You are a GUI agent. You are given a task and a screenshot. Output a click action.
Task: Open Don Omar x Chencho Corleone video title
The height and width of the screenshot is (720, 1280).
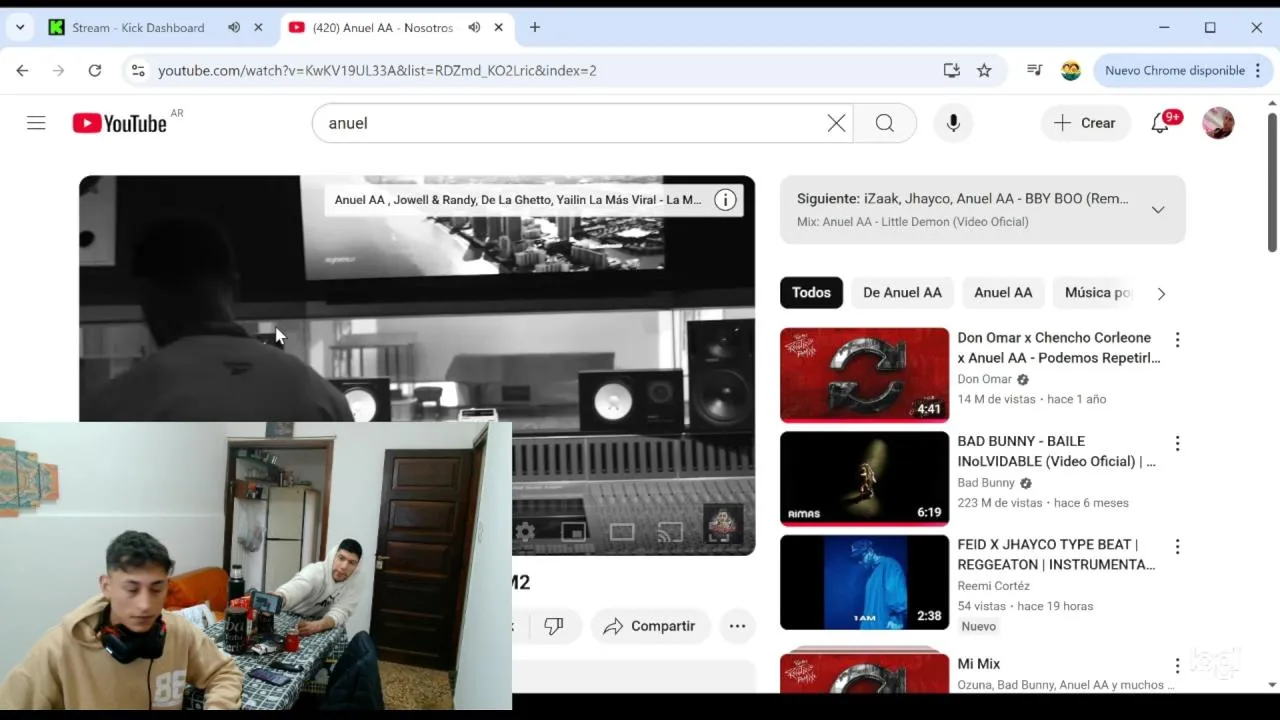click(1058, 348)
